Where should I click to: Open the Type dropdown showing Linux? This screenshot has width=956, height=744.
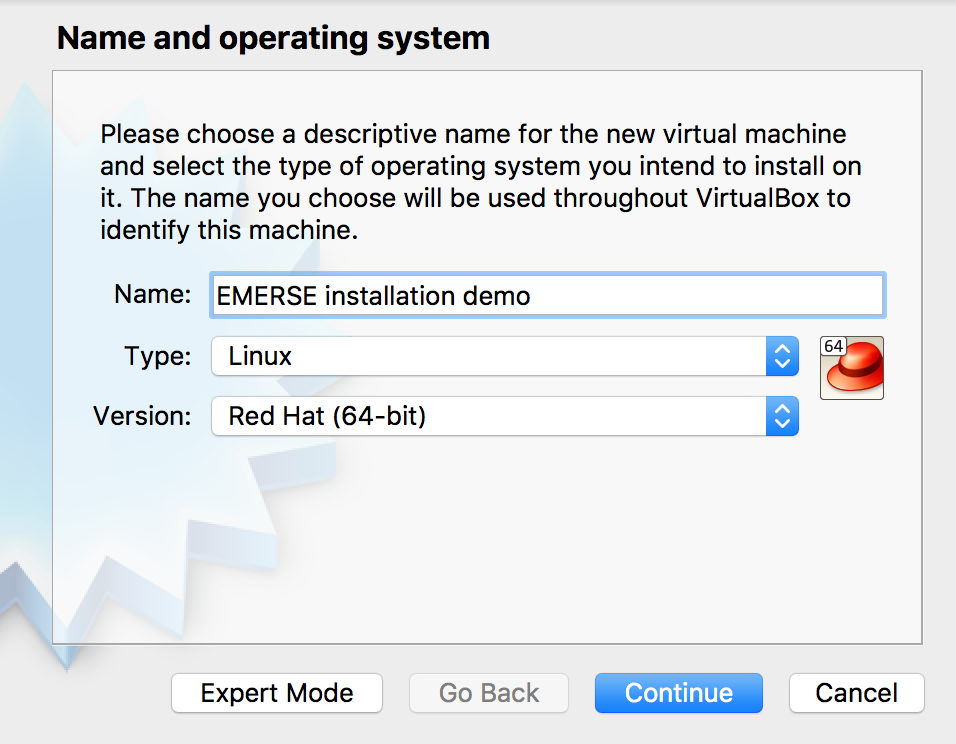tap(505, 356)
